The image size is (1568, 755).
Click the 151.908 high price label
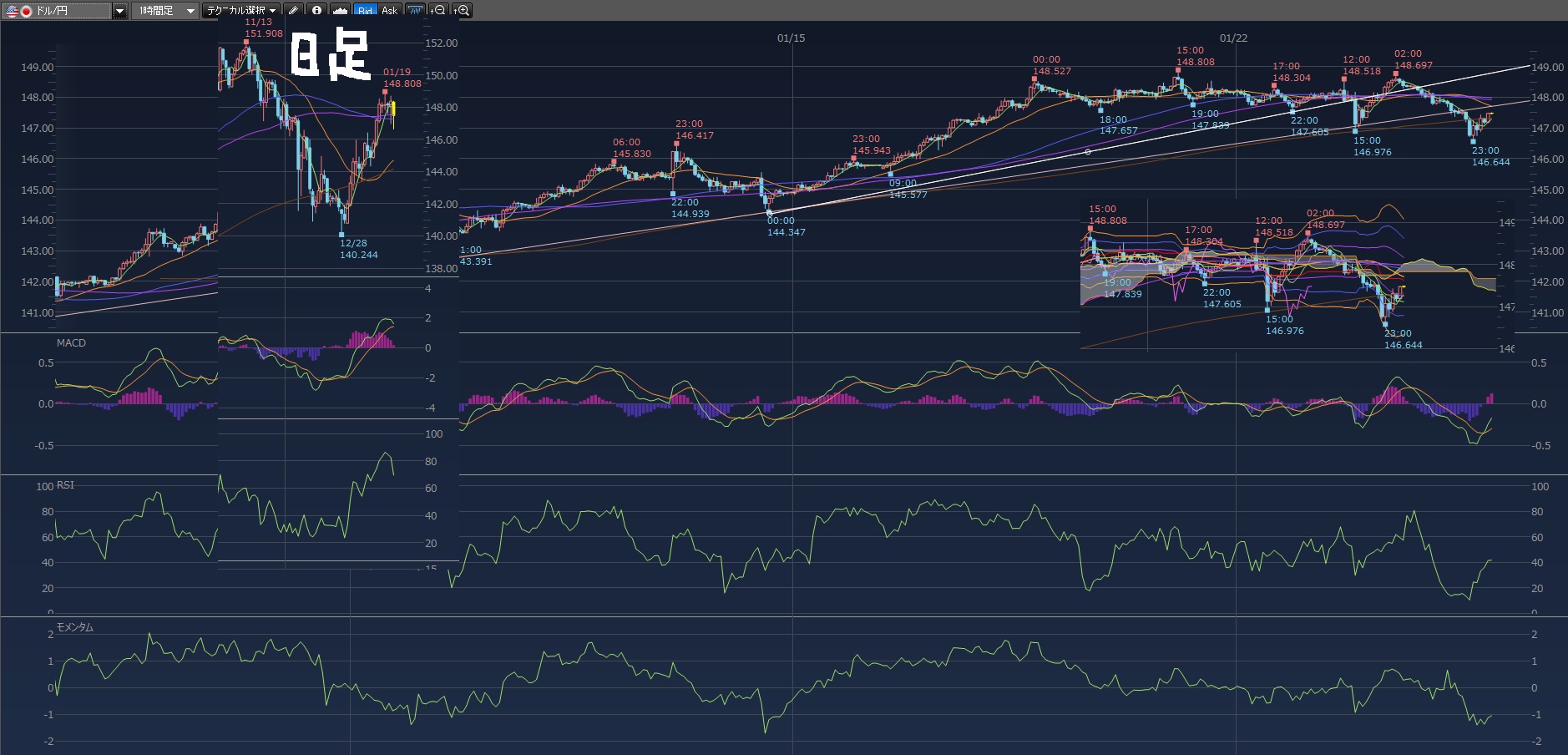(x=264, y=33)
